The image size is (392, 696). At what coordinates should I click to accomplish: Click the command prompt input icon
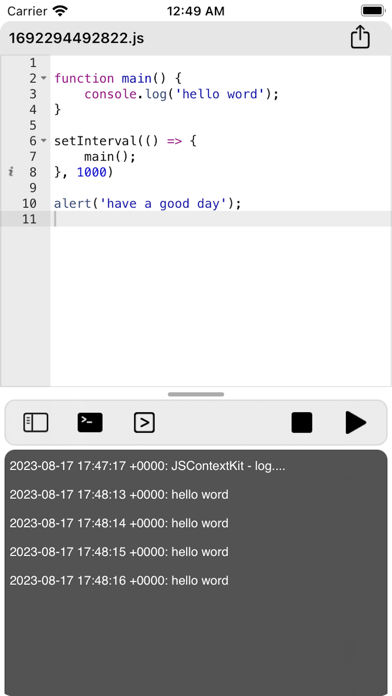click(x=144, y=423)
